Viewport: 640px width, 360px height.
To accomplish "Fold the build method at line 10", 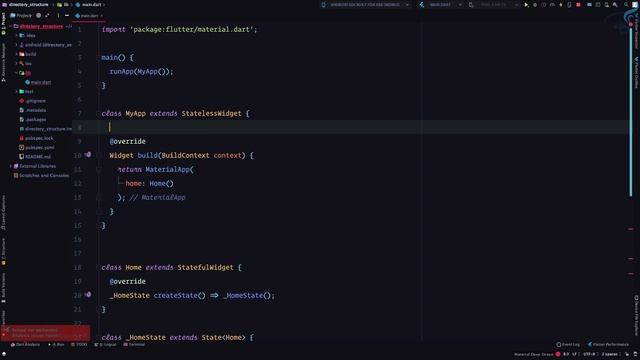I will [x=98, y=156].
